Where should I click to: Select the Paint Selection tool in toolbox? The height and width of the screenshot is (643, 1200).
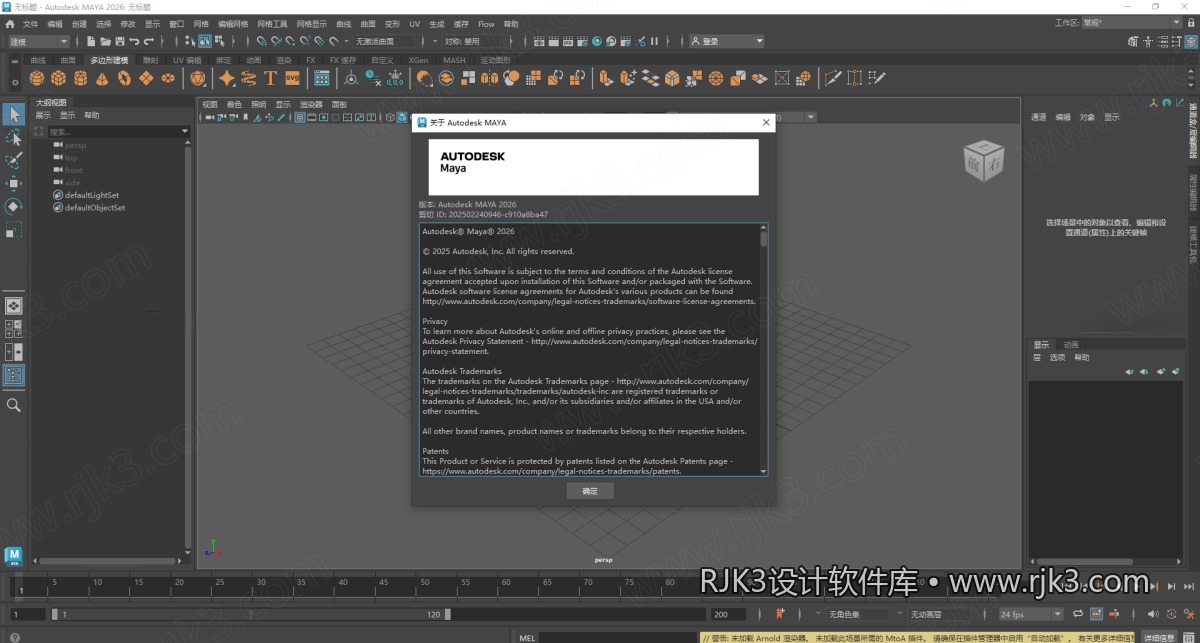coord(14,160)
